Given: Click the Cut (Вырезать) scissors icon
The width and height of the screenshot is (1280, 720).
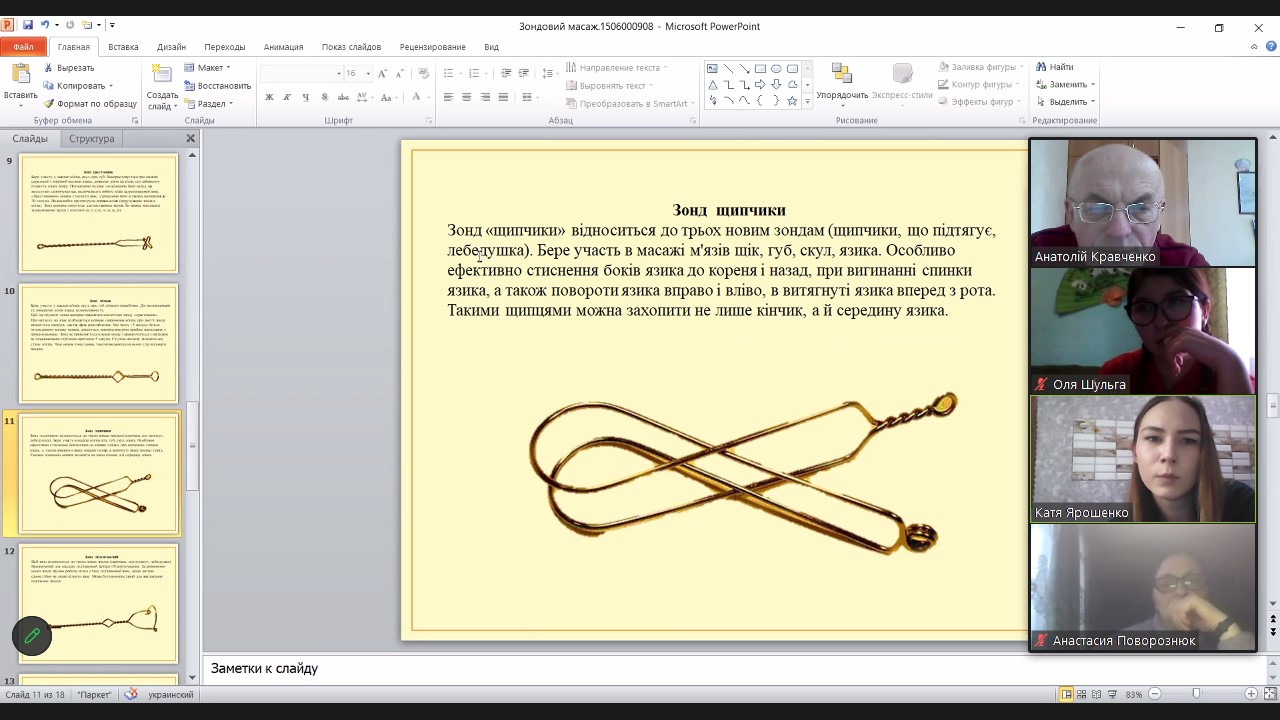Looking at the screenshot, I should click(x=49, y=68).
